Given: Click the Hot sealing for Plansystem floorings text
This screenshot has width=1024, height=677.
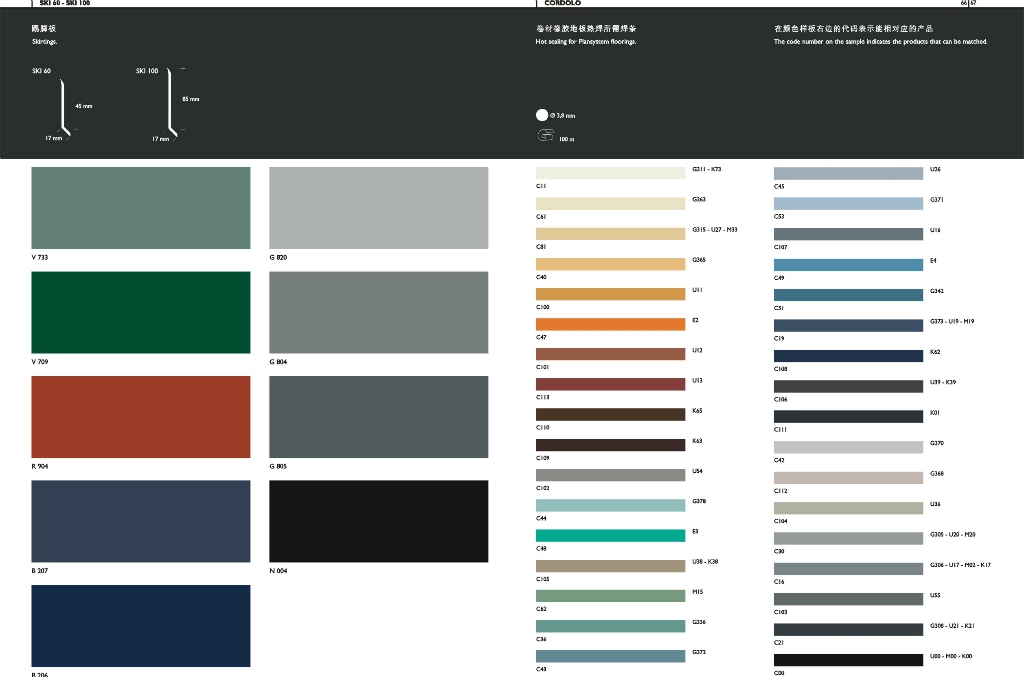Looking at the screenshot, I should coord(586,42).
